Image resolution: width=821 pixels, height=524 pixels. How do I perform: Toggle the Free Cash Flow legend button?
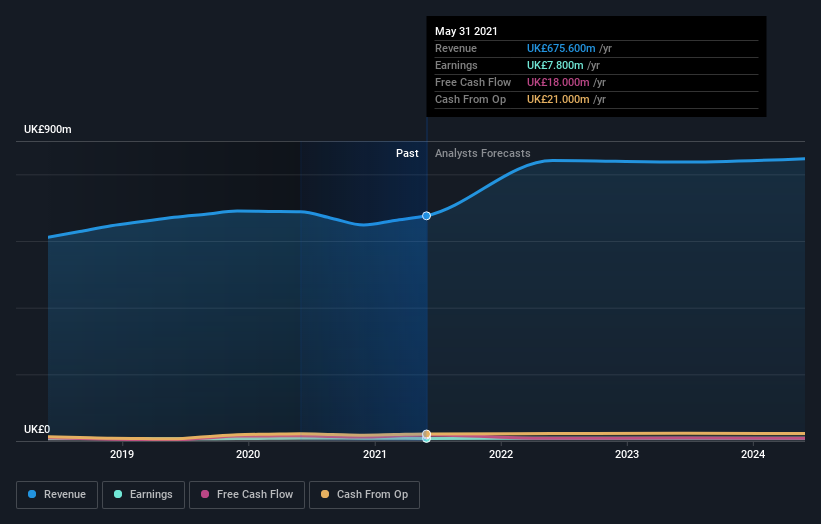(247, 495)
